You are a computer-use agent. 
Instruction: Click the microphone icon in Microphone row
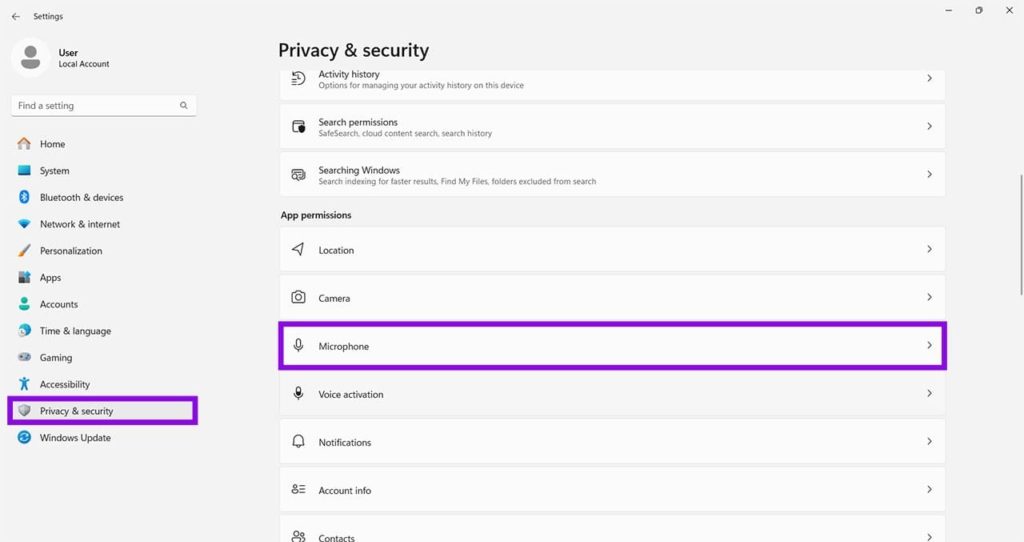[x=298, y=345]
